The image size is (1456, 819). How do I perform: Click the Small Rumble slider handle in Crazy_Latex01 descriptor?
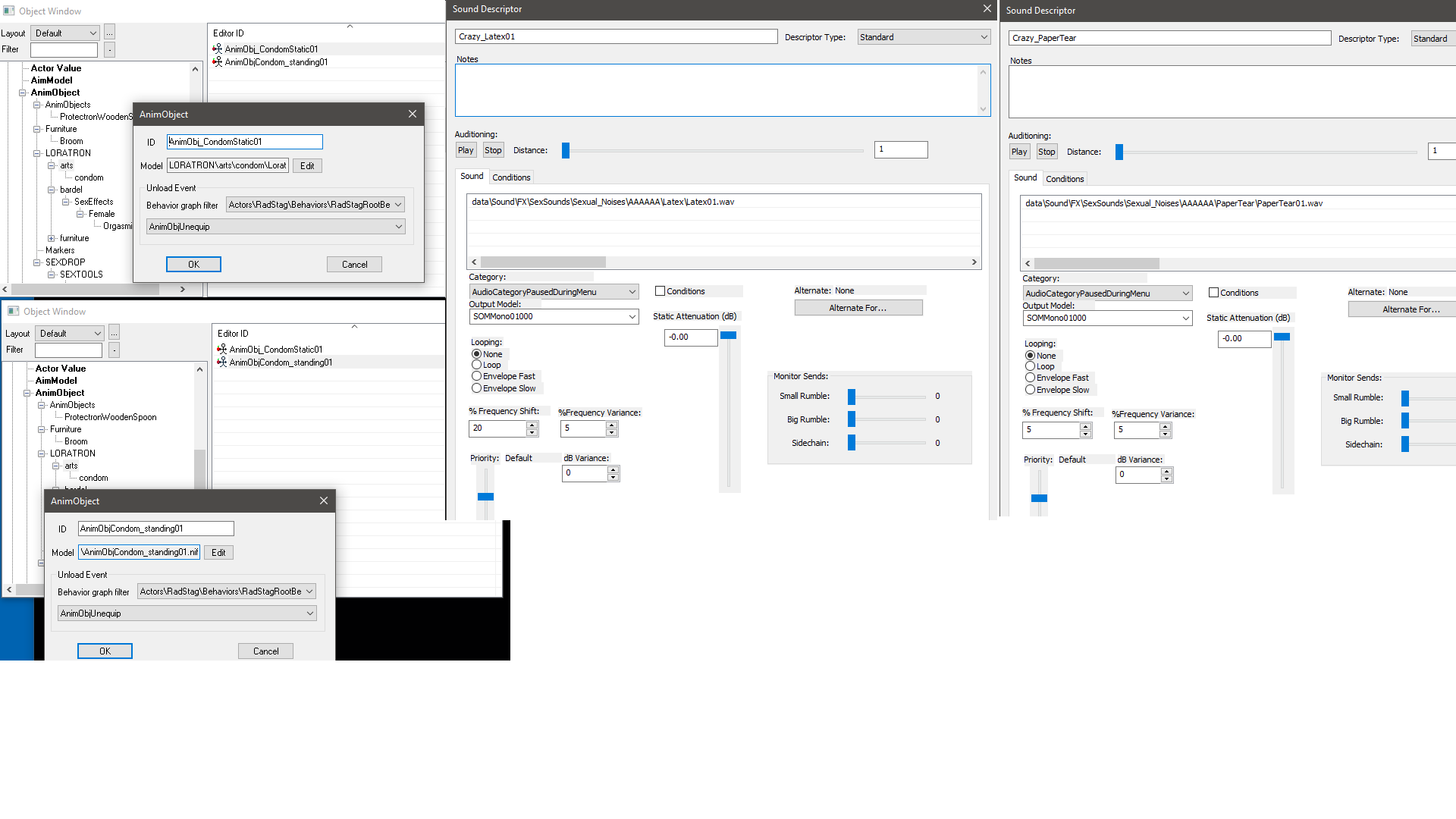click(852, 397)
